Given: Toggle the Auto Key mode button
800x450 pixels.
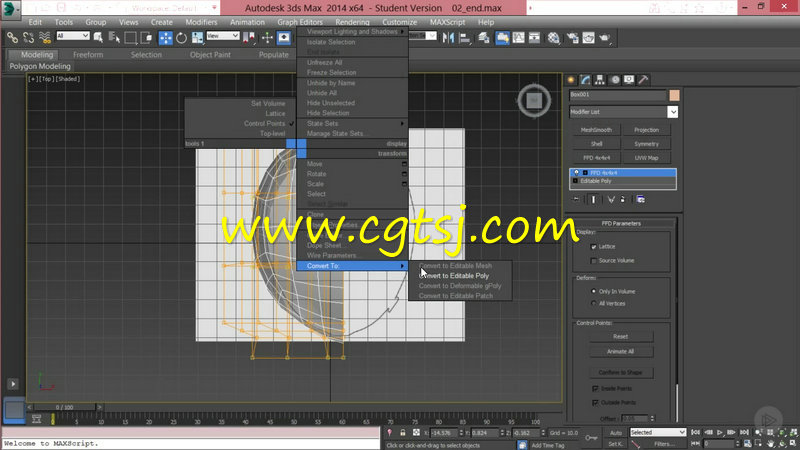Looking at the screenshot, I should click(616, 433).
